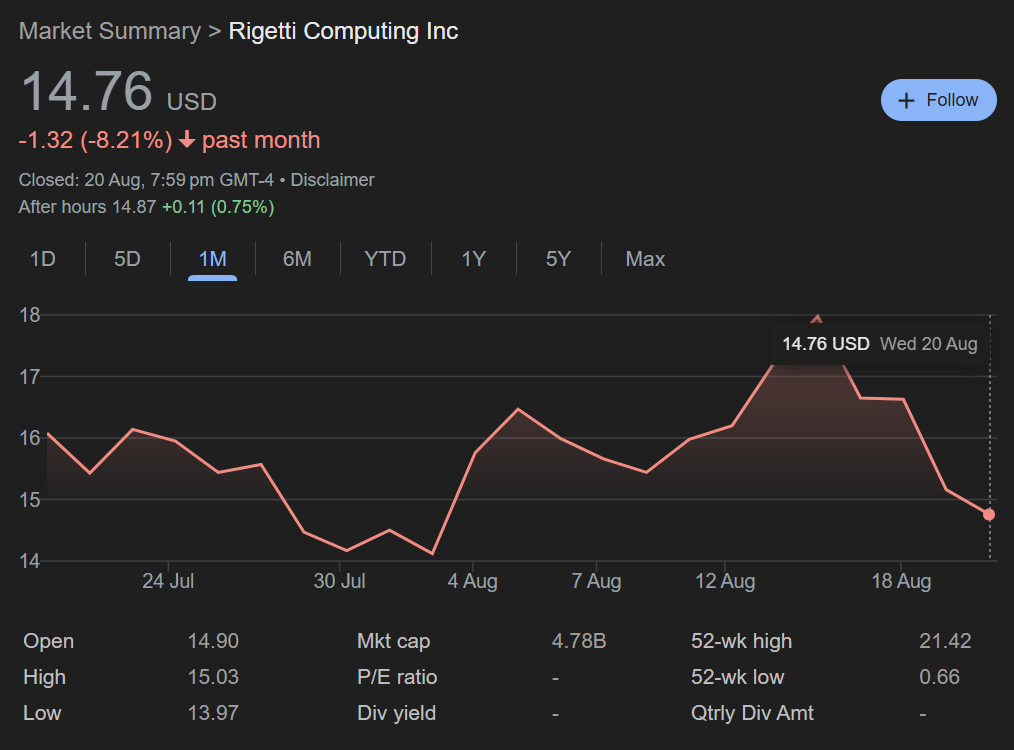This screenshot has width=1014, height=750.
Task: Switch to the 1Y time range tab
Action: pyautogui.click(x=473, y=259)
